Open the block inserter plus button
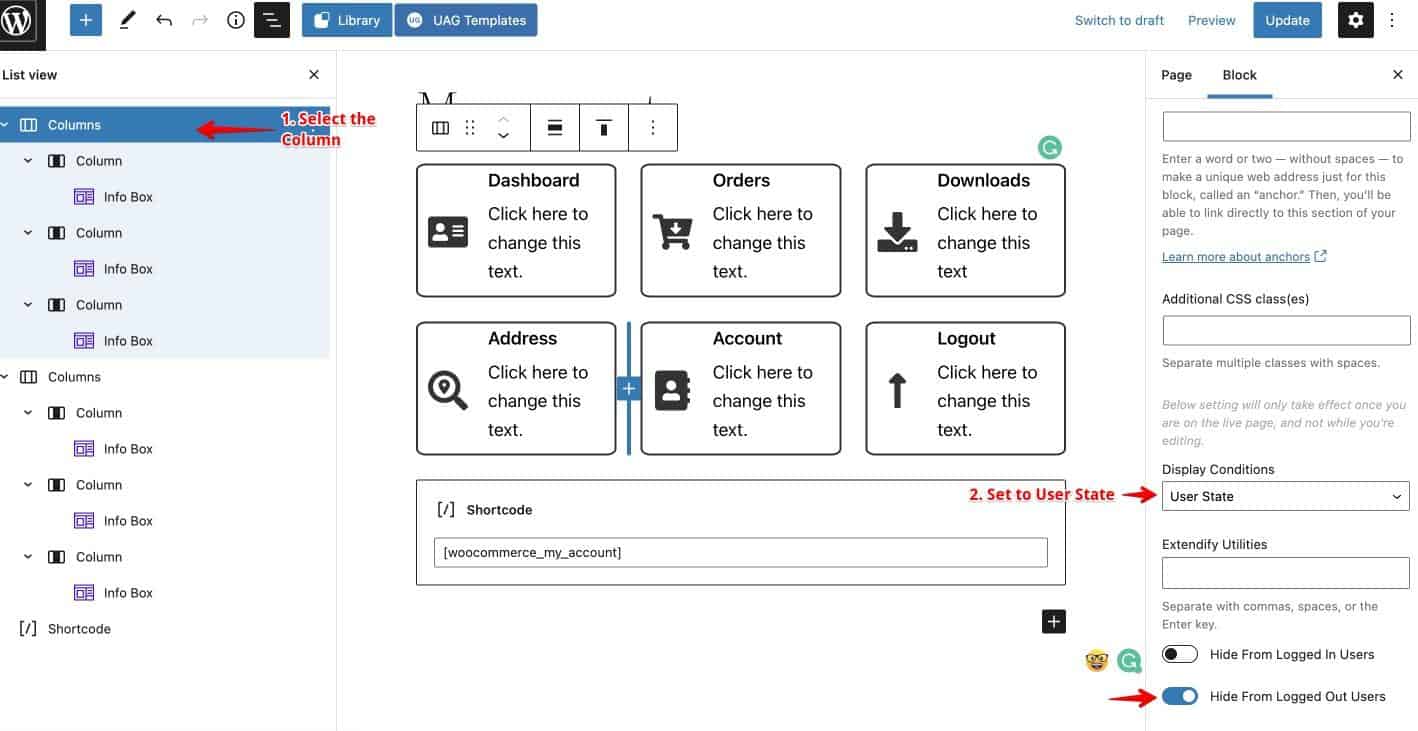1418x731 pixels. click(x=86, y=20)
